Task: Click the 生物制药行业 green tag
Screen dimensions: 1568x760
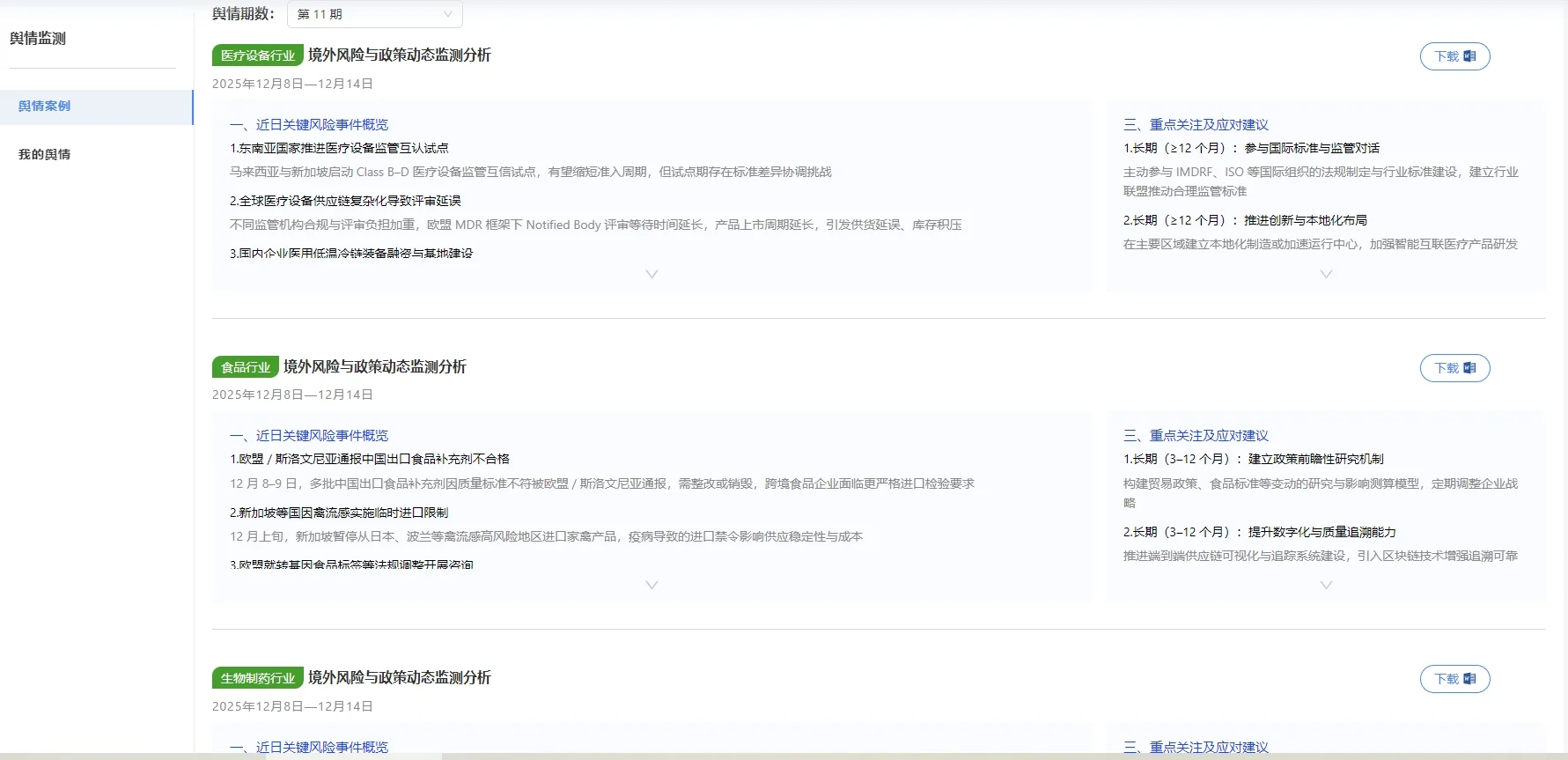Action: [x=258, y=678]
